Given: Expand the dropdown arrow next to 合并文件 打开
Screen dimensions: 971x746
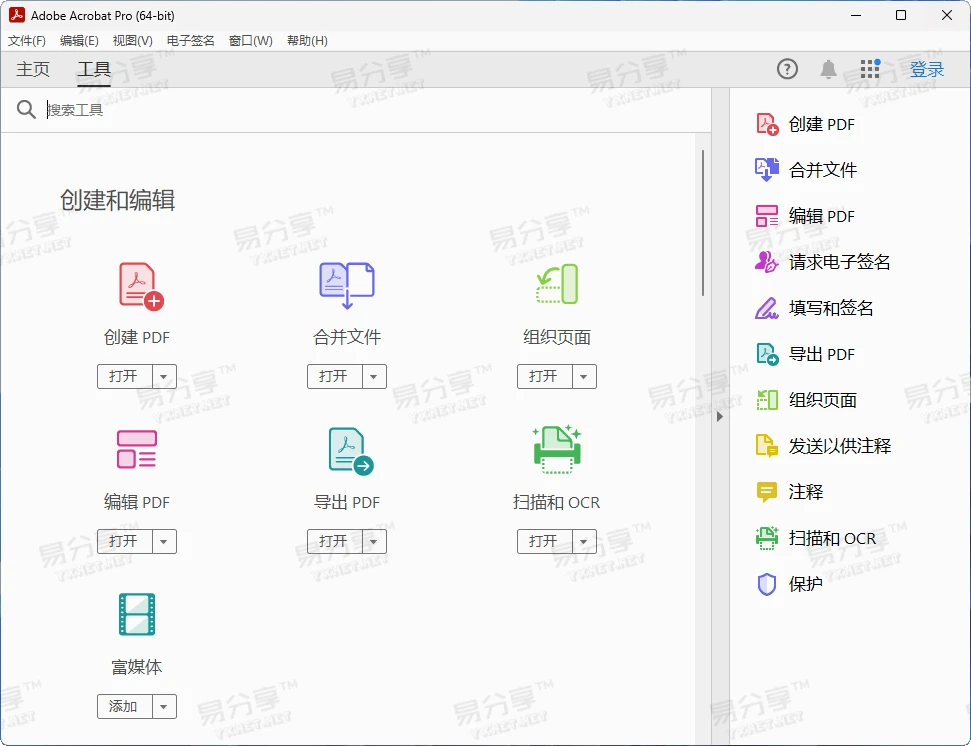Looking at the screenshot, I should tap(374, 376).
